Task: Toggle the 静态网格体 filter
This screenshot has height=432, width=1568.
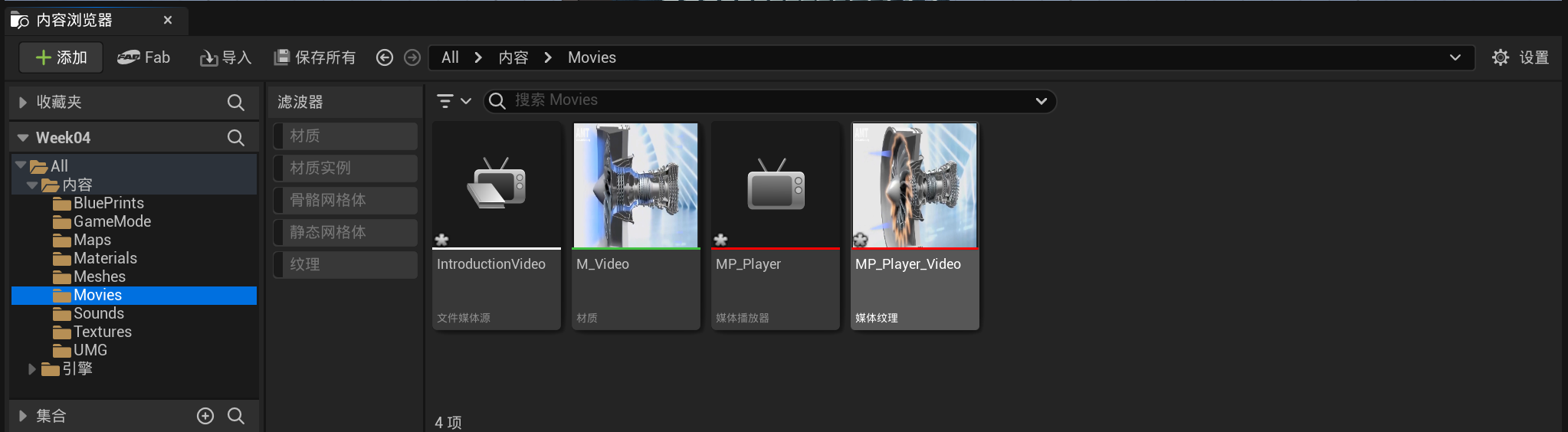Action: (x=345, y=233)
